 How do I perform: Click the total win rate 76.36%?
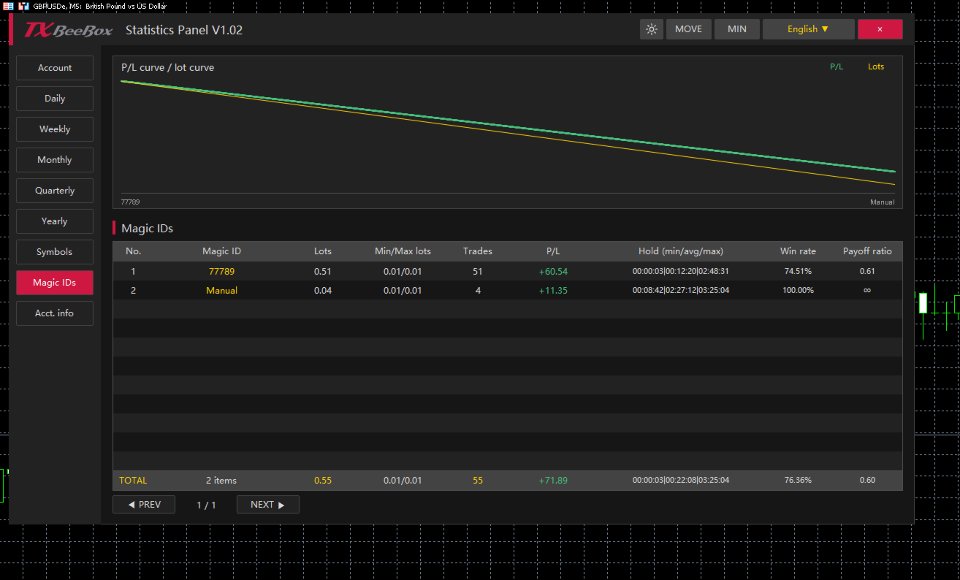pos(798,481)
